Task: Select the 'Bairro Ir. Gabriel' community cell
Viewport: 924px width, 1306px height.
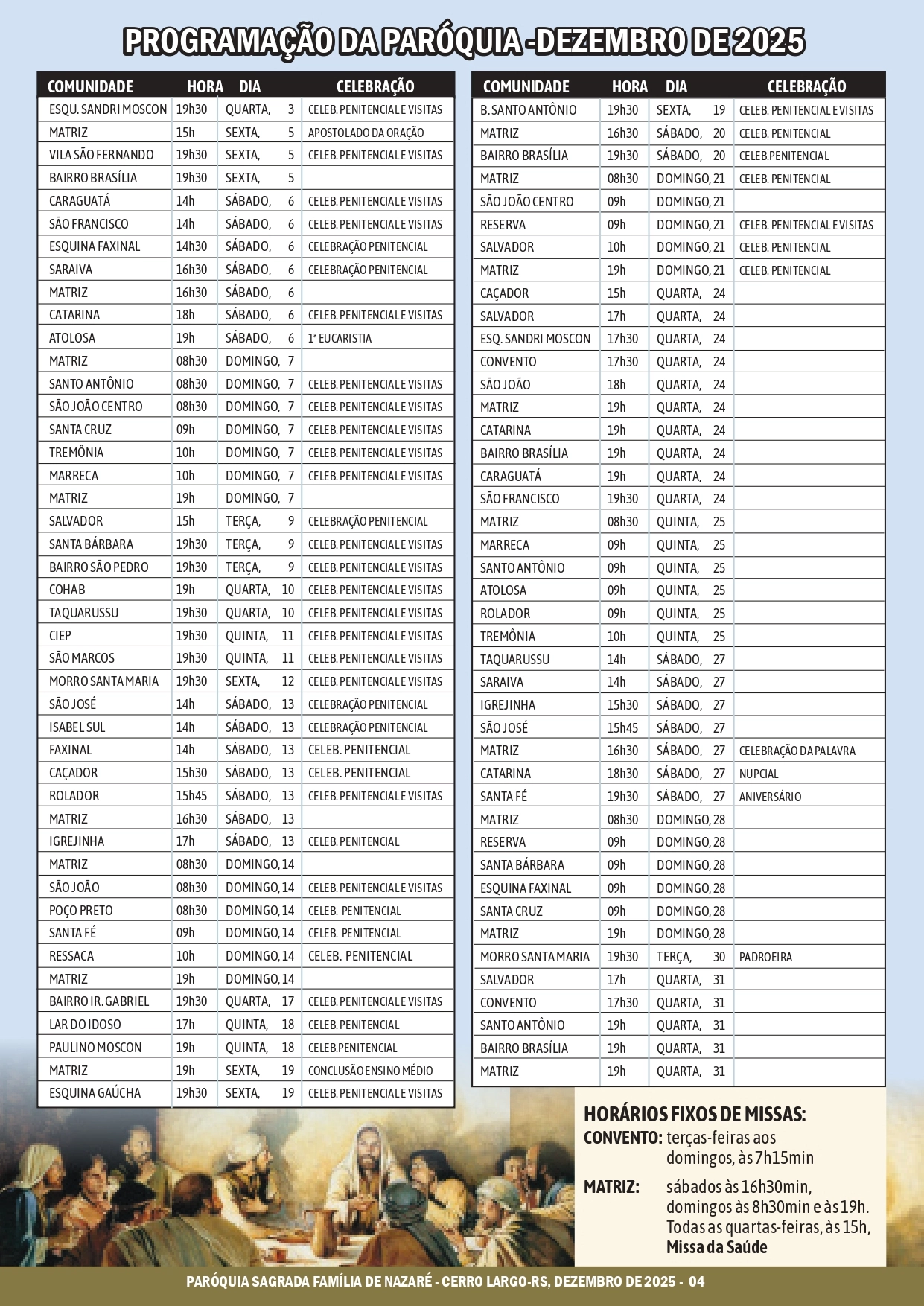Action: (x=99, y=1001)
